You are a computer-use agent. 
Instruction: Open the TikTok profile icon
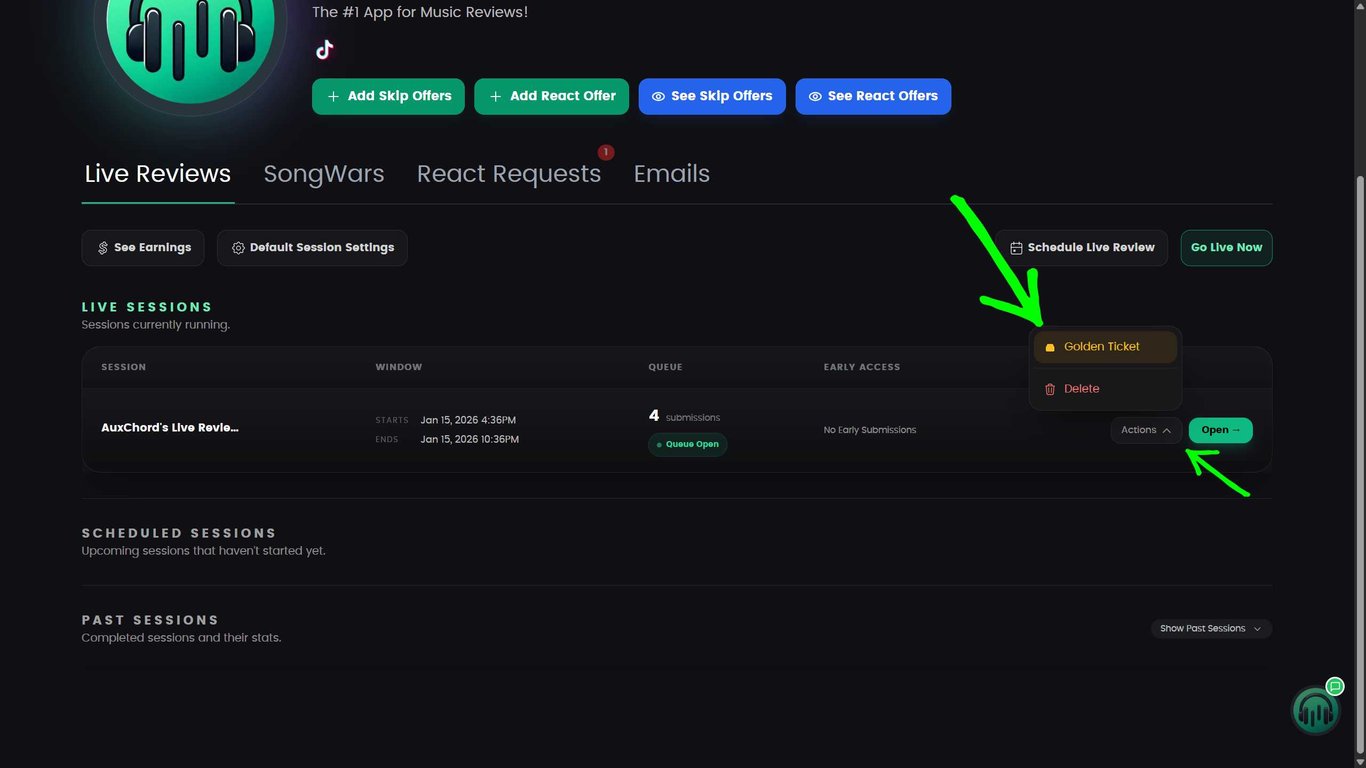click(324, 50)
